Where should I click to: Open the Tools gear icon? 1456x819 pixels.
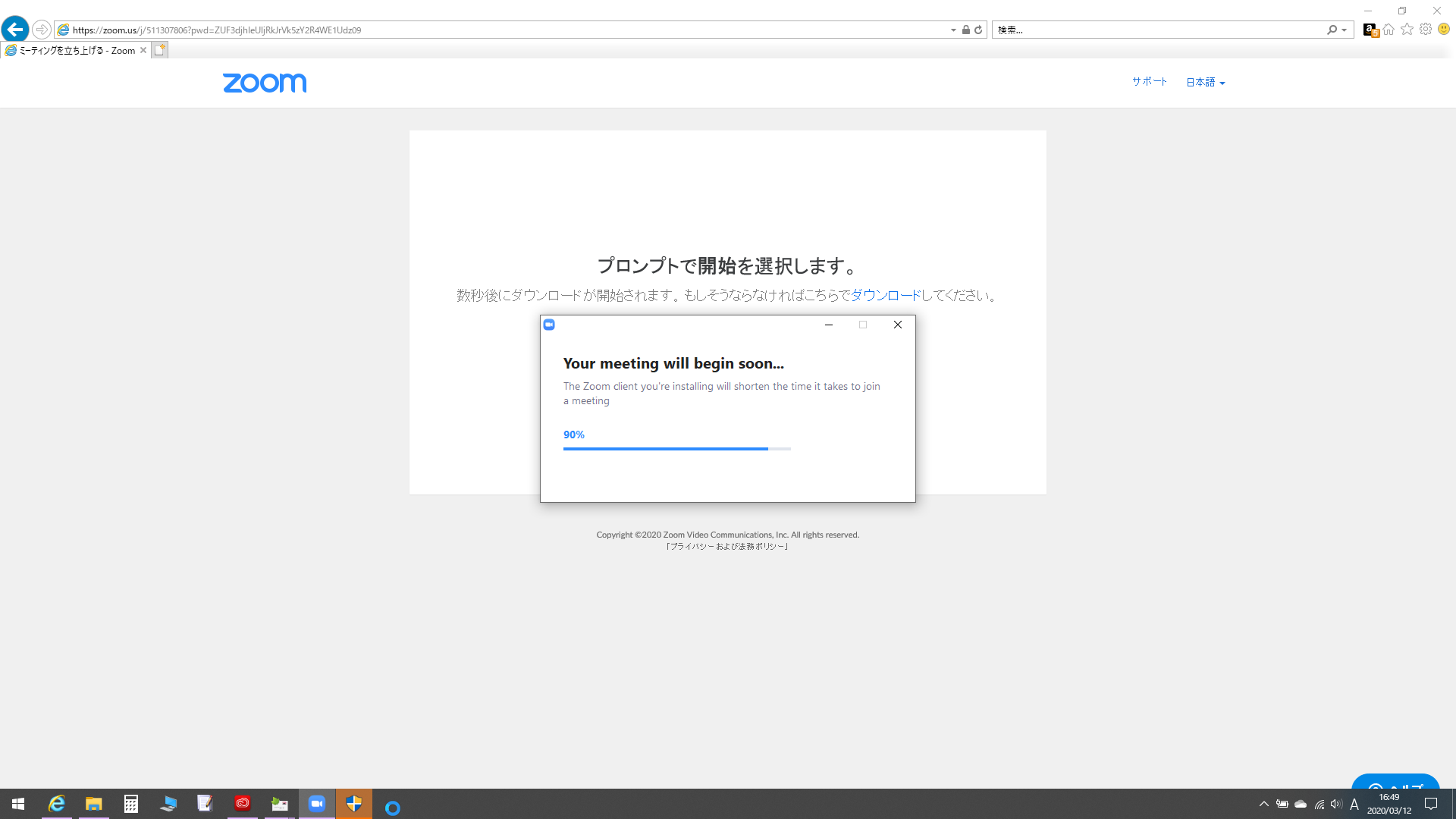coord(1426,29)
